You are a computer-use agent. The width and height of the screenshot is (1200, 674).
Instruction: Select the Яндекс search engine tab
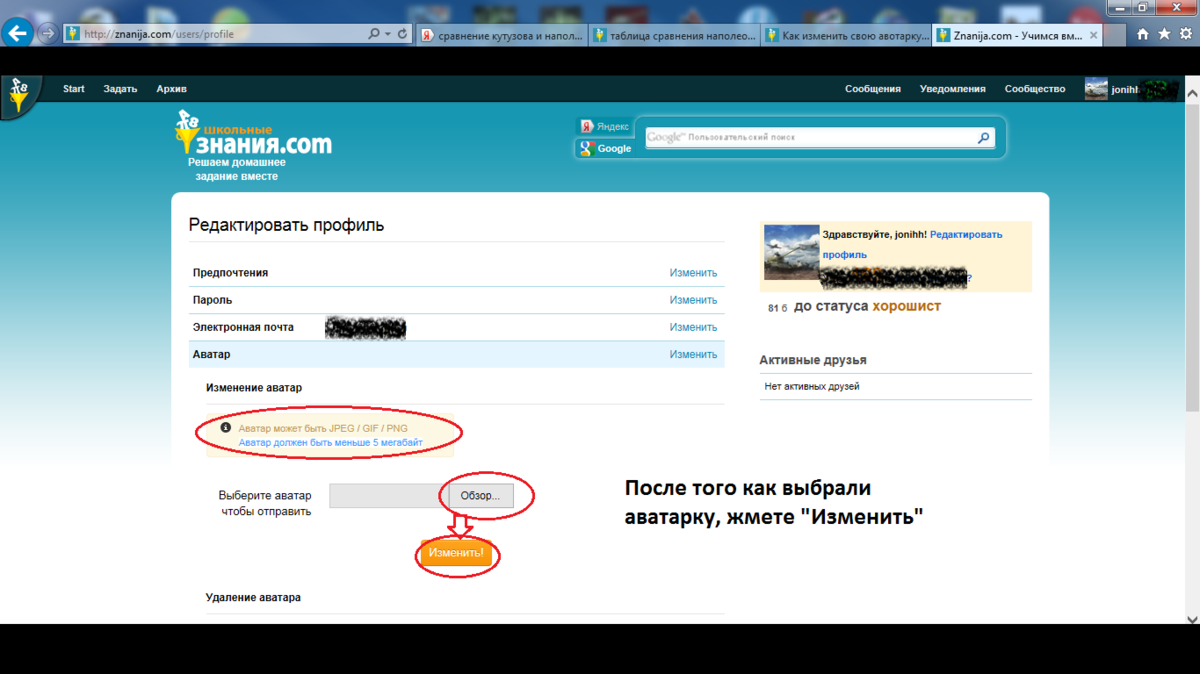pos(605,126)
